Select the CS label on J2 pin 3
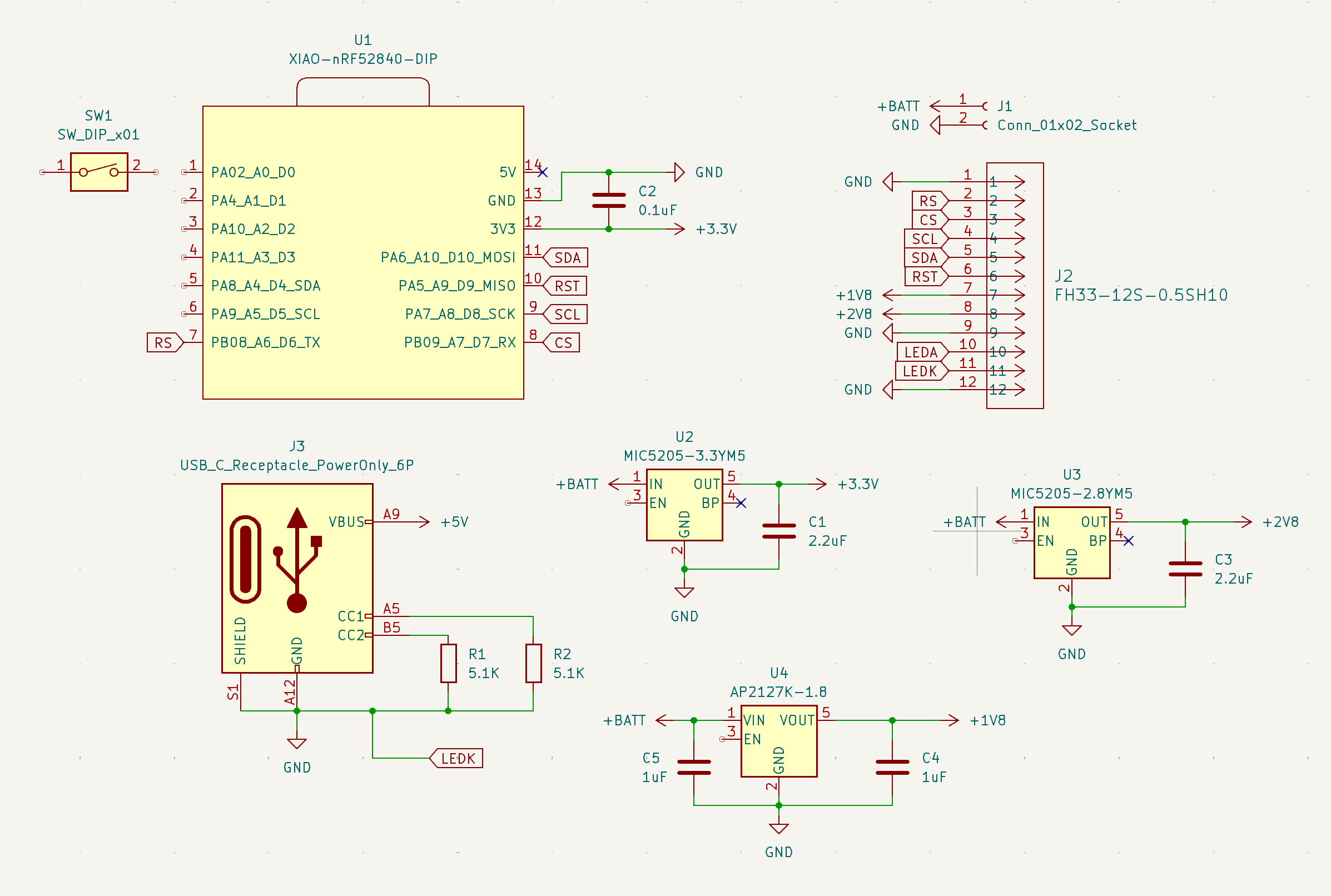 (930, 220)
